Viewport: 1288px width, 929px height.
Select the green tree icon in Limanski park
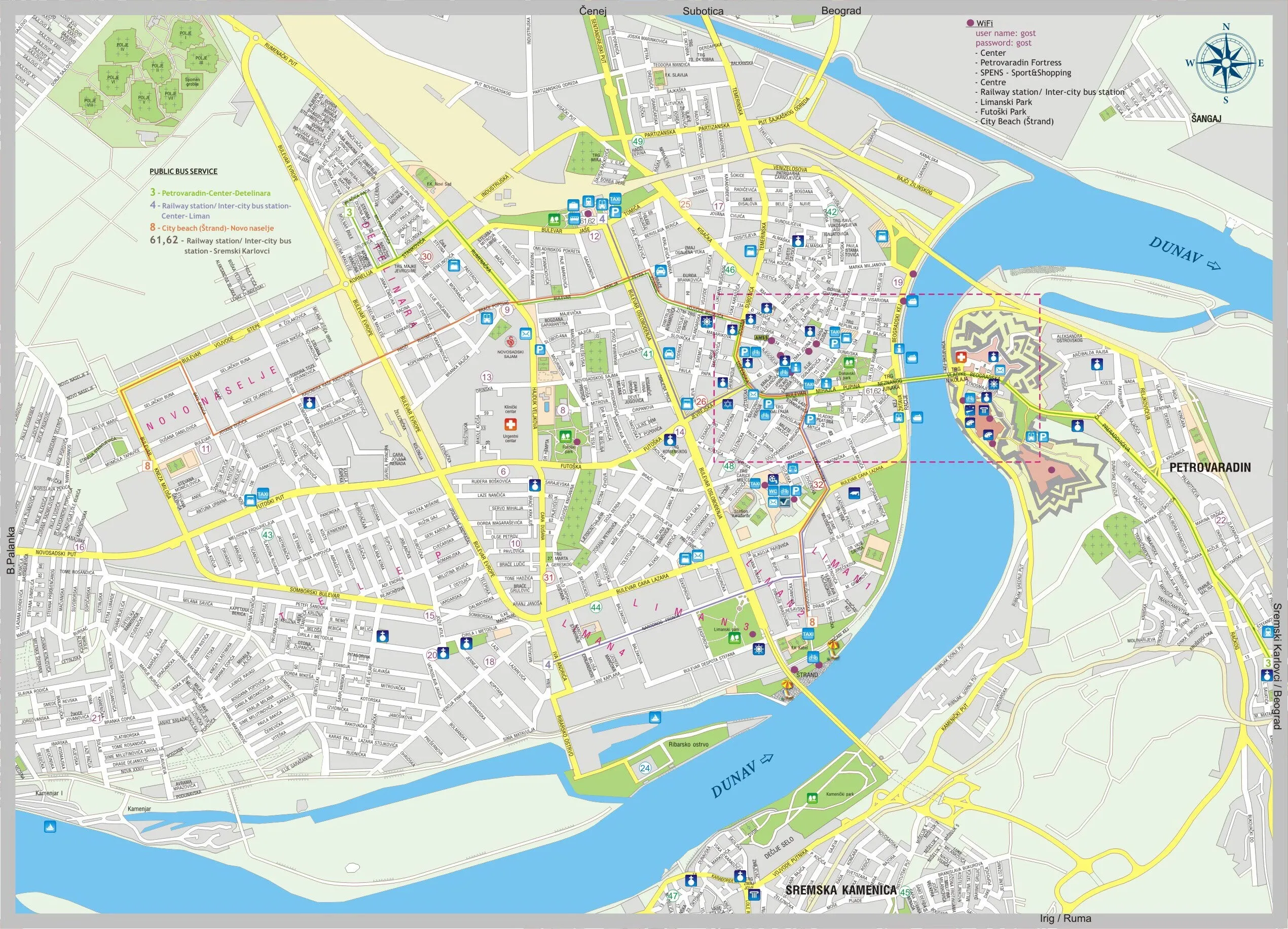coord(734,638)
